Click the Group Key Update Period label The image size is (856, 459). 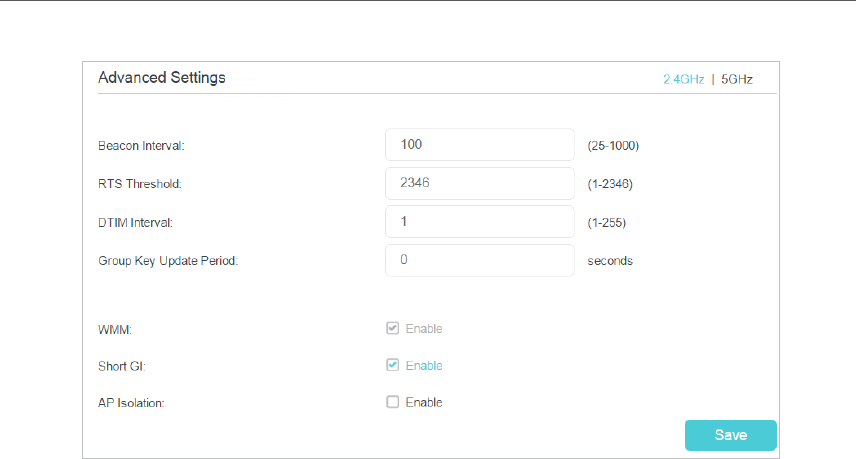pos(168,261)
